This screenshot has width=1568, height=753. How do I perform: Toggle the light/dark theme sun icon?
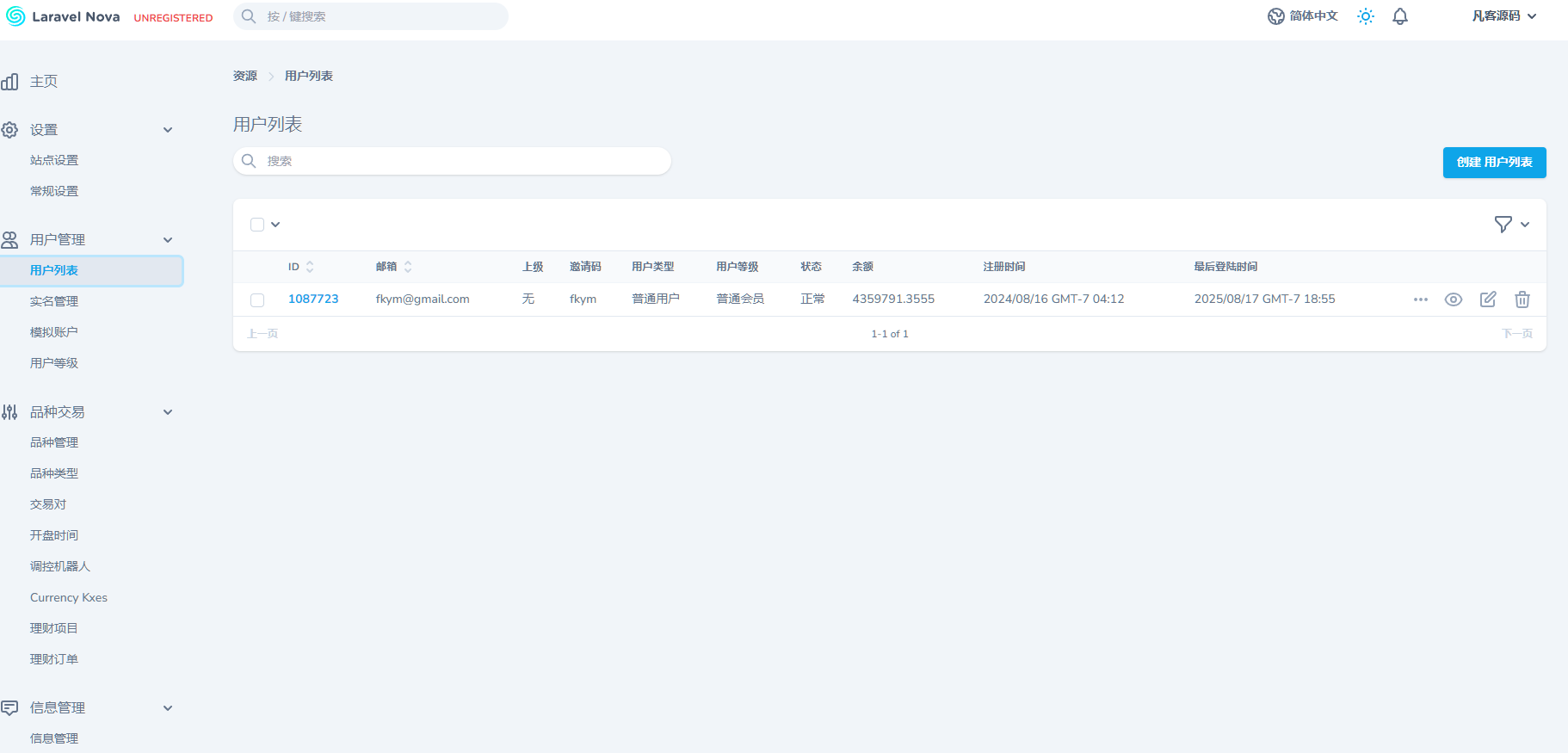(x=1366, y=16)
